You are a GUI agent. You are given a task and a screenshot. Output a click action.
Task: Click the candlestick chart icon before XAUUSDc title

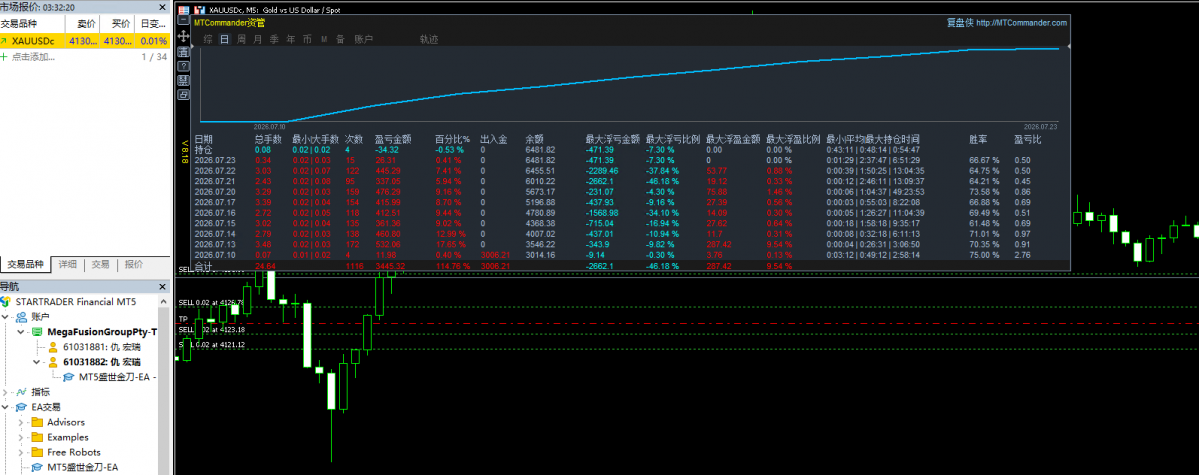click(x=200, y=10)
